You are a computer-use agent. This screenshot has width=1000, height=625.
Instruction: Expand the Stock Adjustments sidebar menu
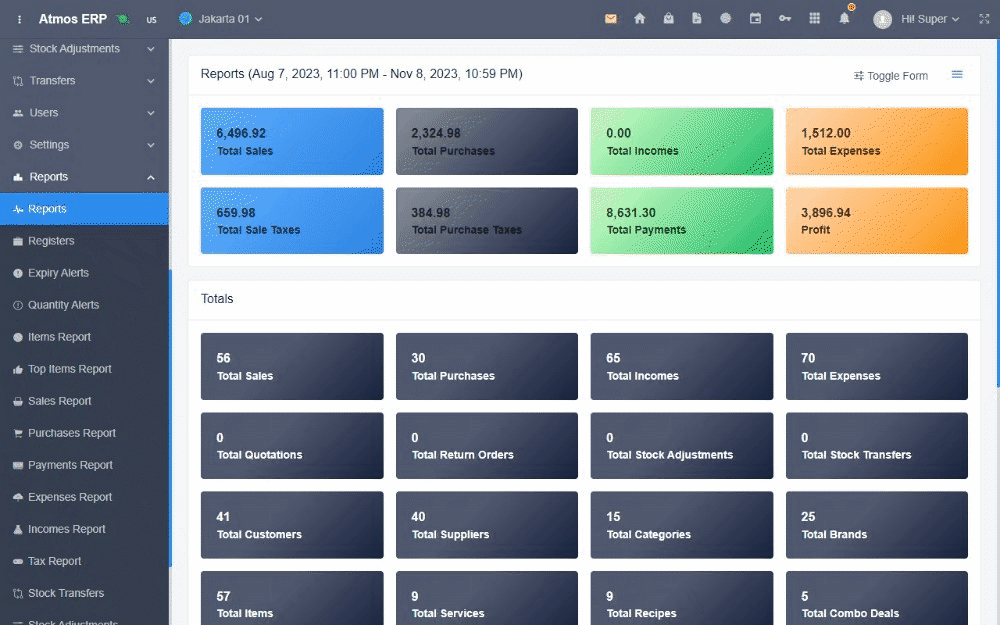(x=84, y=48)
